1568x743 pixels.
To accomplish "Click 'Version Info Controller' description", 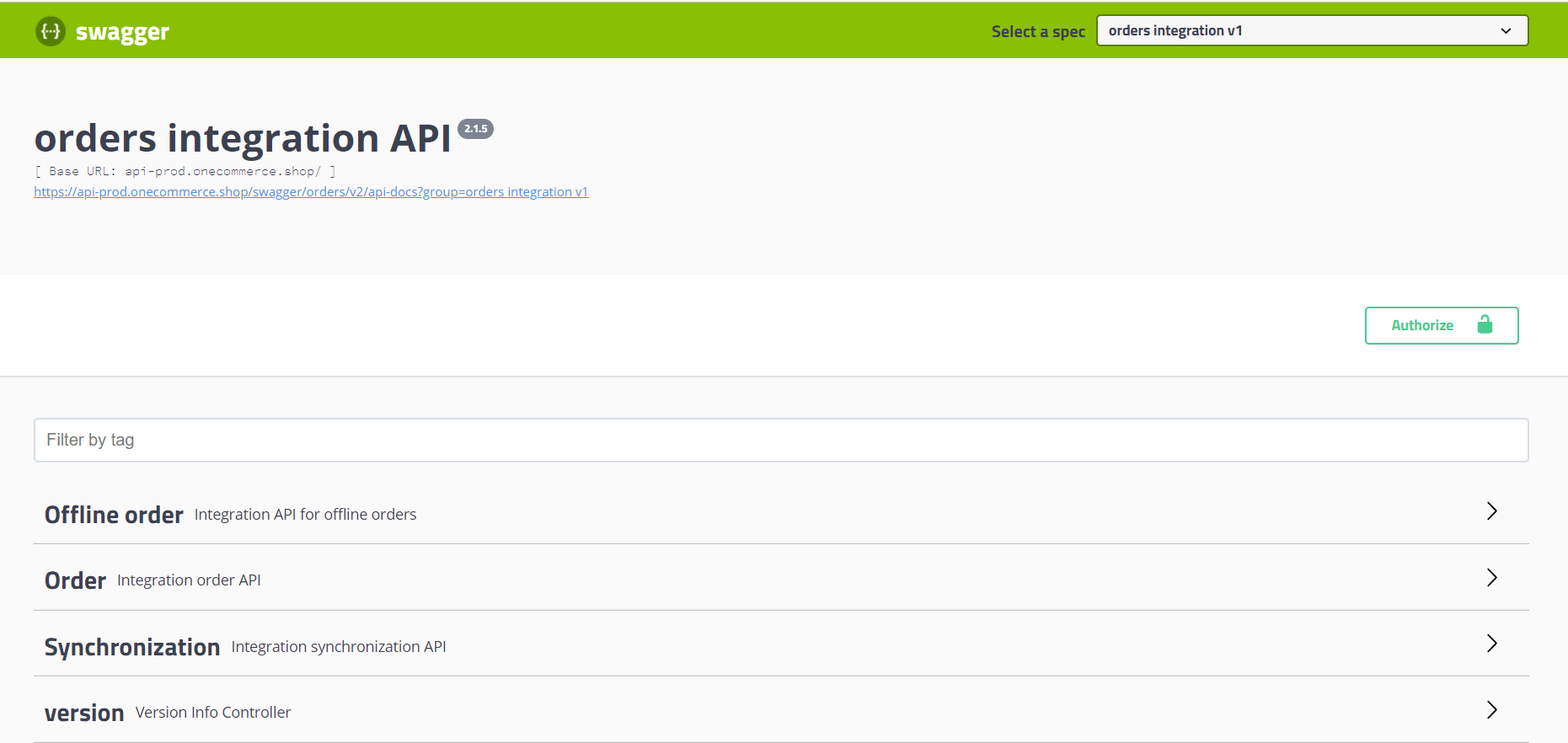I will point(213,713).
